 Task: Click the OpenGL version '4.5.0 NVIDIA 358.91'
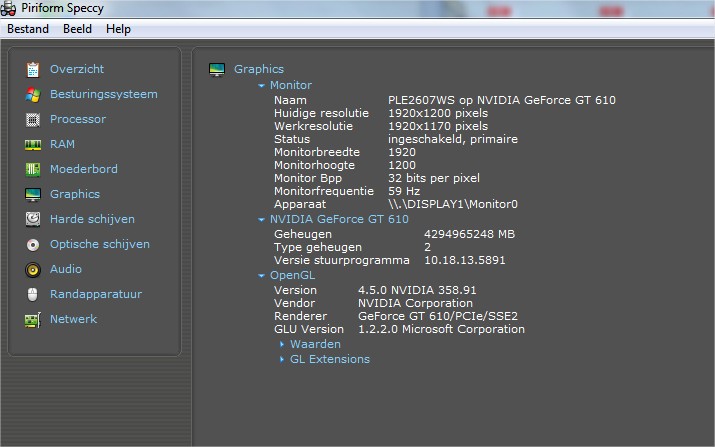click(x=417, y=290)
